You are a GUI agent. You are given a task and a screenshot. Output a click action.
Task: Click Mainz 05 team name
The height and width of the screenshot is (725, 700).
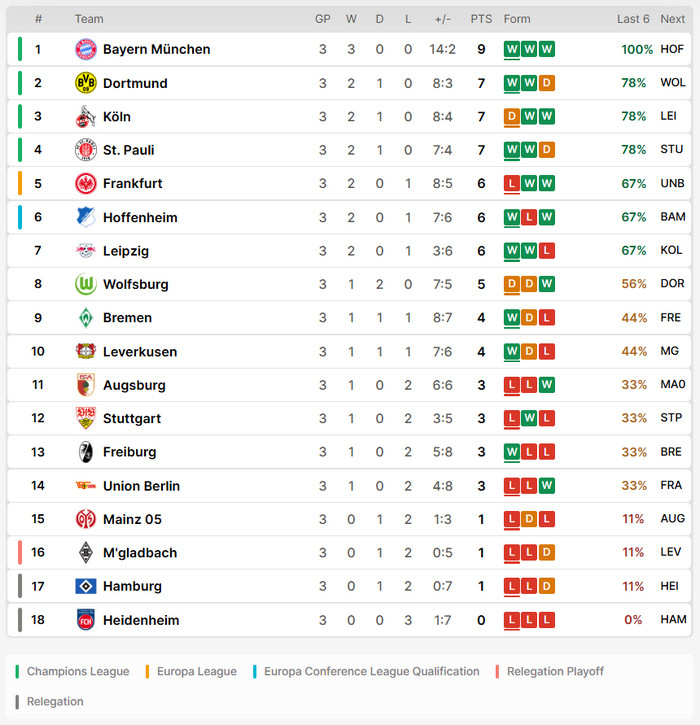(132, 519)
